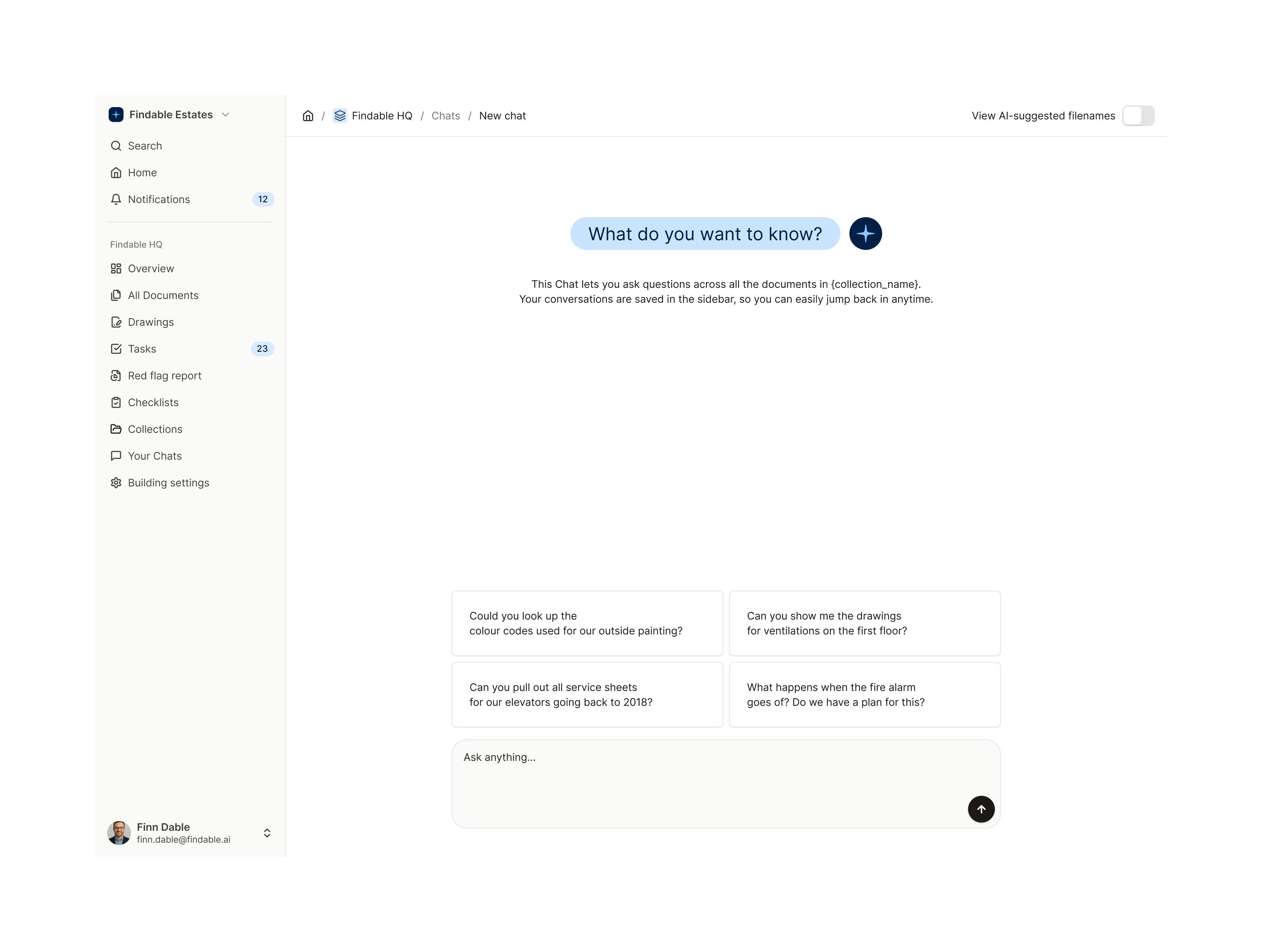Click the breadcrumb home icon
Image resolution: width=1262 pixels, height=952 pixels.
click(308, 116)
